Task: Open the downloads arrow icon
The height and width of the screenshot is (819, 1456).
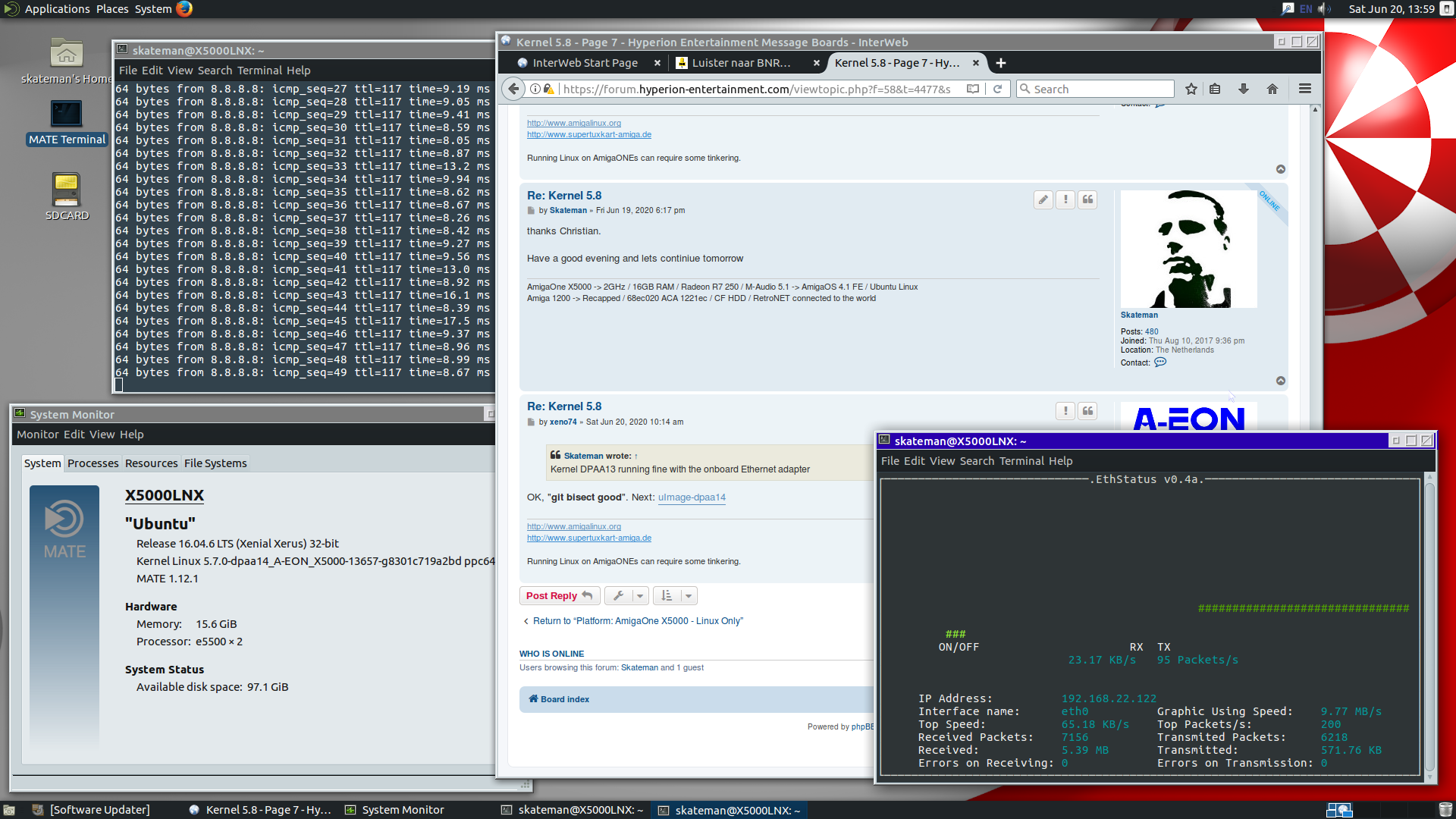Action: 1243,89
